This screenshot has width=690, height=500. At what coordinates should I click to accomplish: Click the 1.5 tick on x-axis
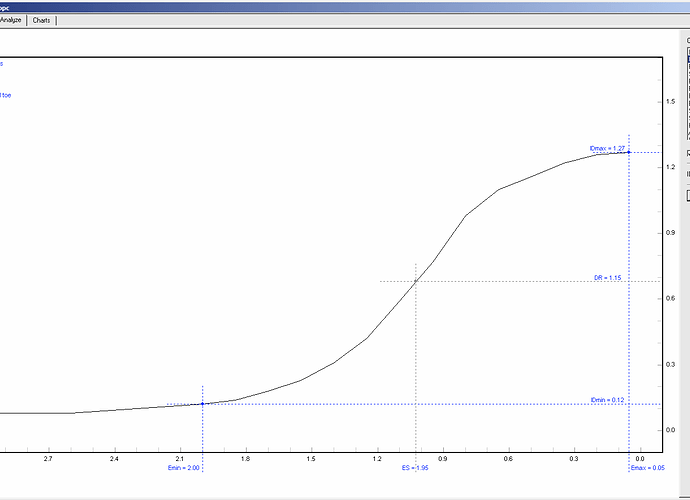[311, 458]
